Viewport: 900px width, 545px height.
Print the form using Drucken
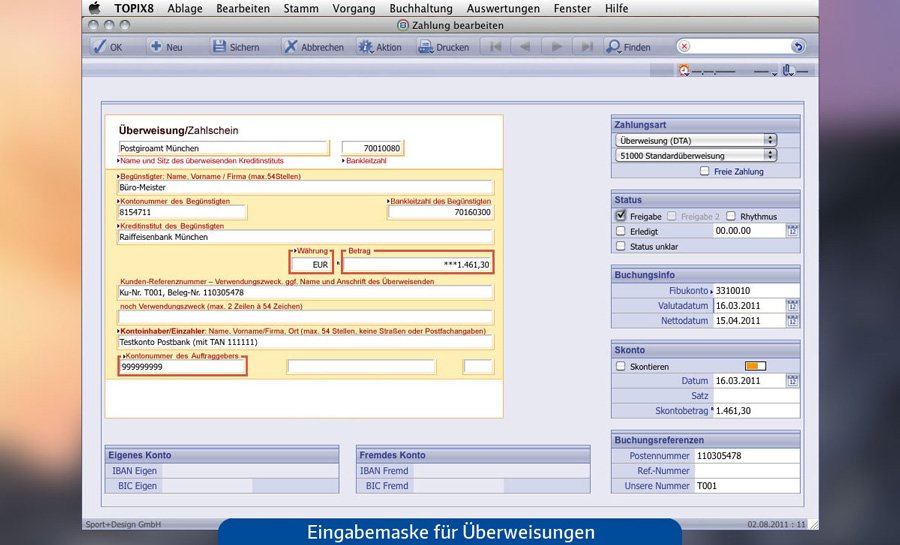[x=444, y=47]
